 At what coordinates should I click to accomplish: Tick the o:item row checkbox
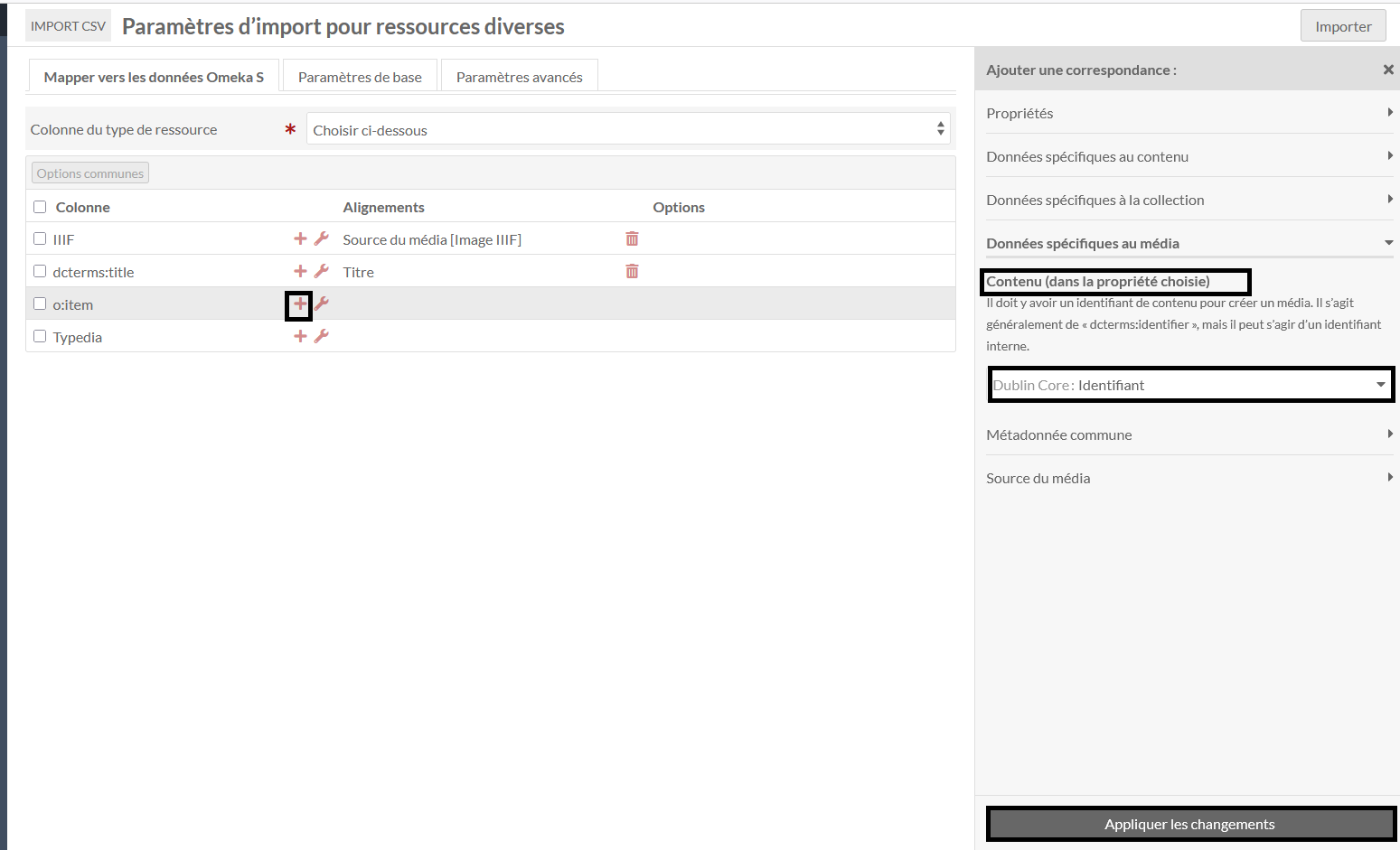coord(40,304)
